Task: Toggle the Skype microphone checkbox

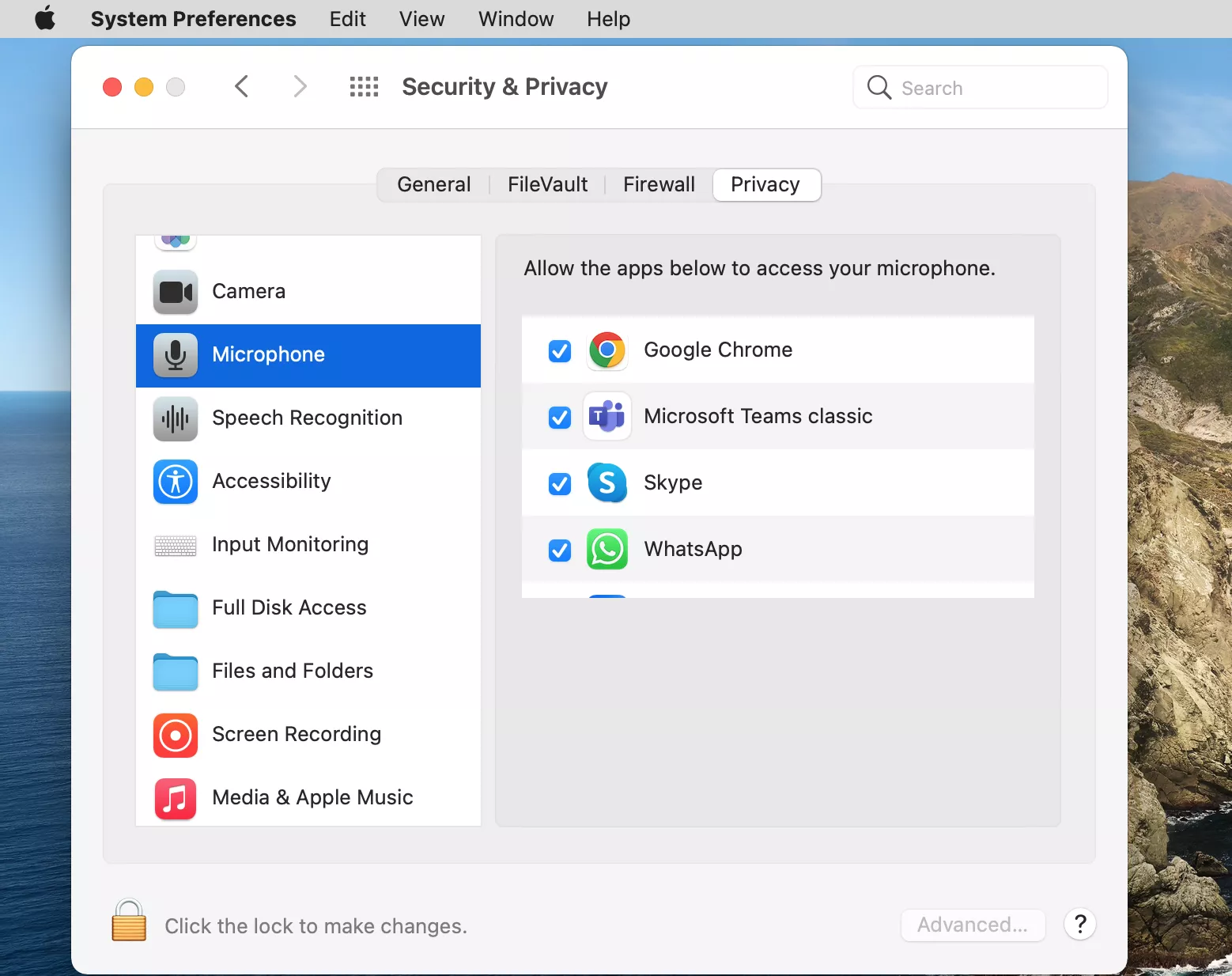Action: coord(560,484)
